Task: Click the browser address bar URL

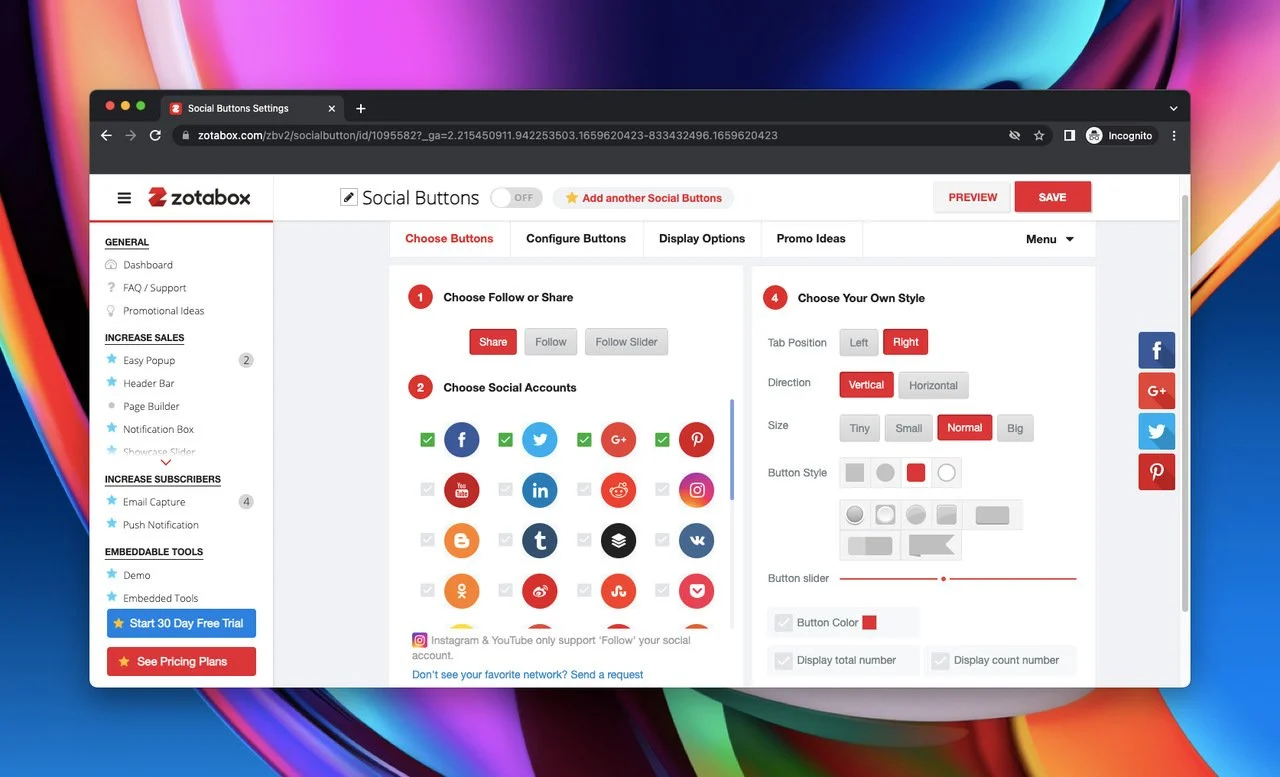Action: tap(487, 136)
